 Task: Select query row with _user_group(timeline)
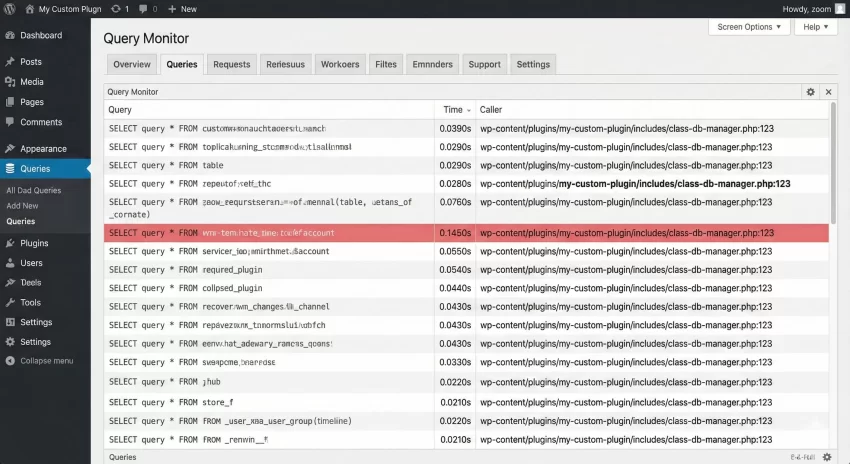pyautogui.click(x=466, y=421)
